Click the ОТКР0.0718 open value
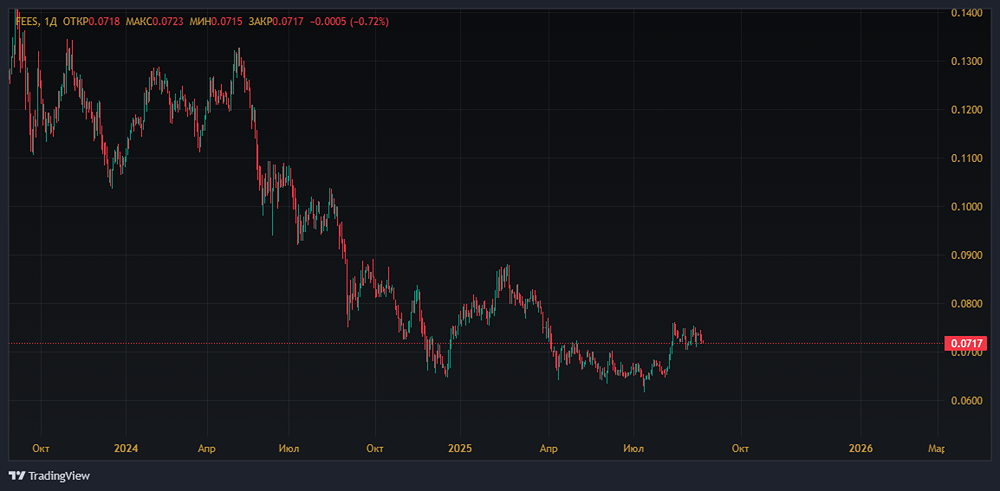 [x=91, y=22]
